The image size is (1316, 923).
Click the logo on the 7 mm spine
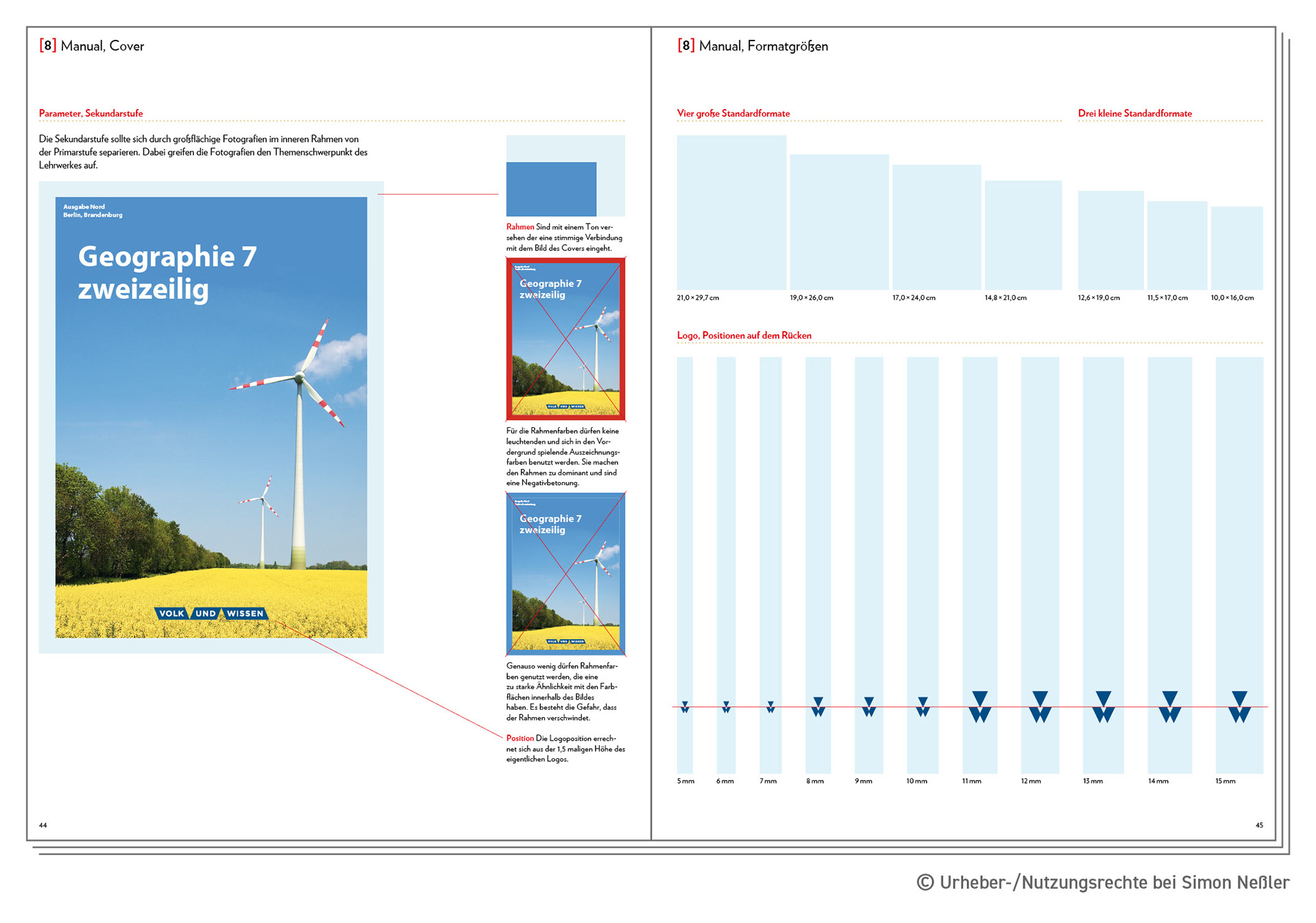[x=770, y=707]
